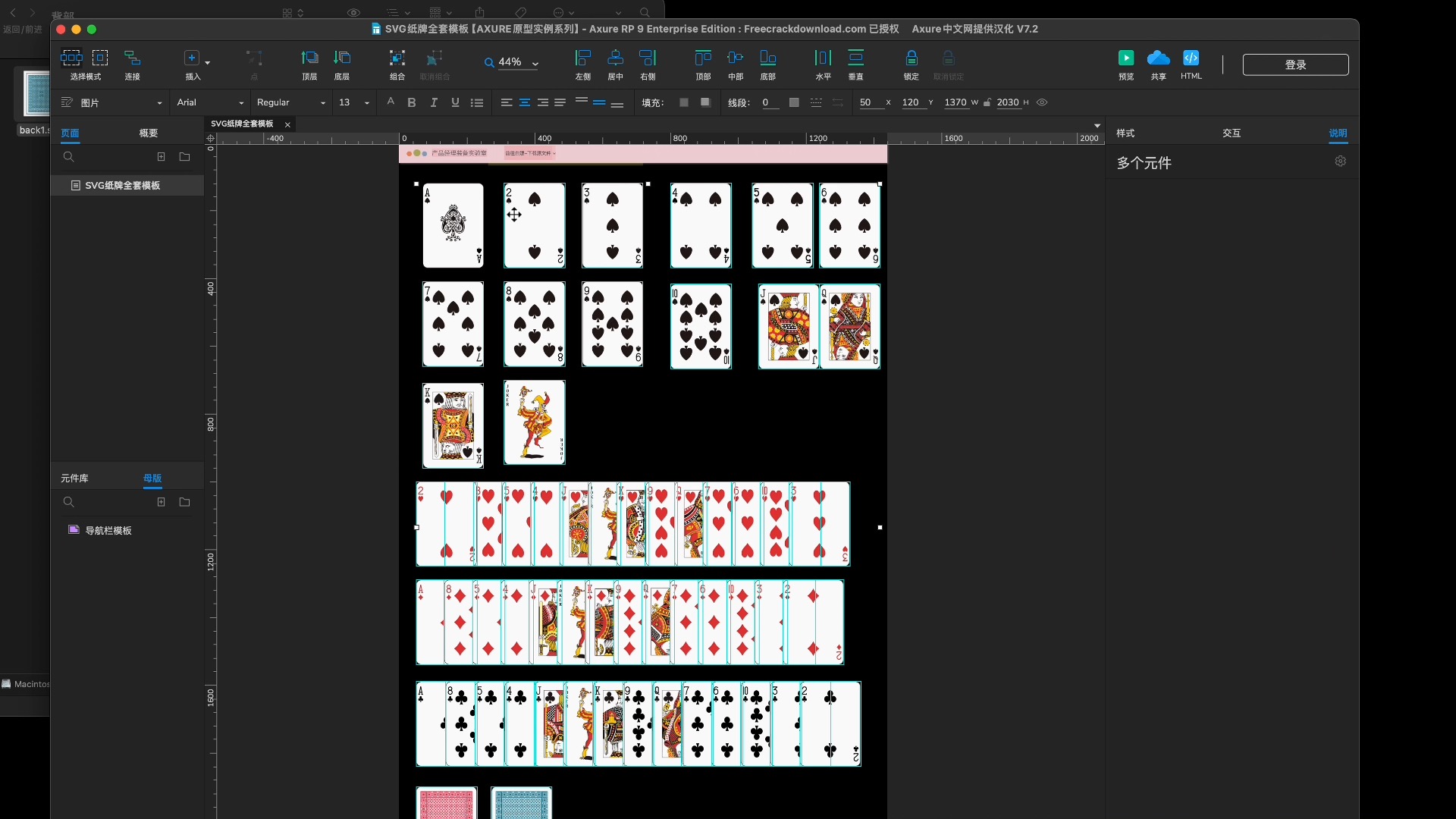1456x819 pixels.
Task: Toggle the aspect ratio lock icon
Action: pos(987,102)
